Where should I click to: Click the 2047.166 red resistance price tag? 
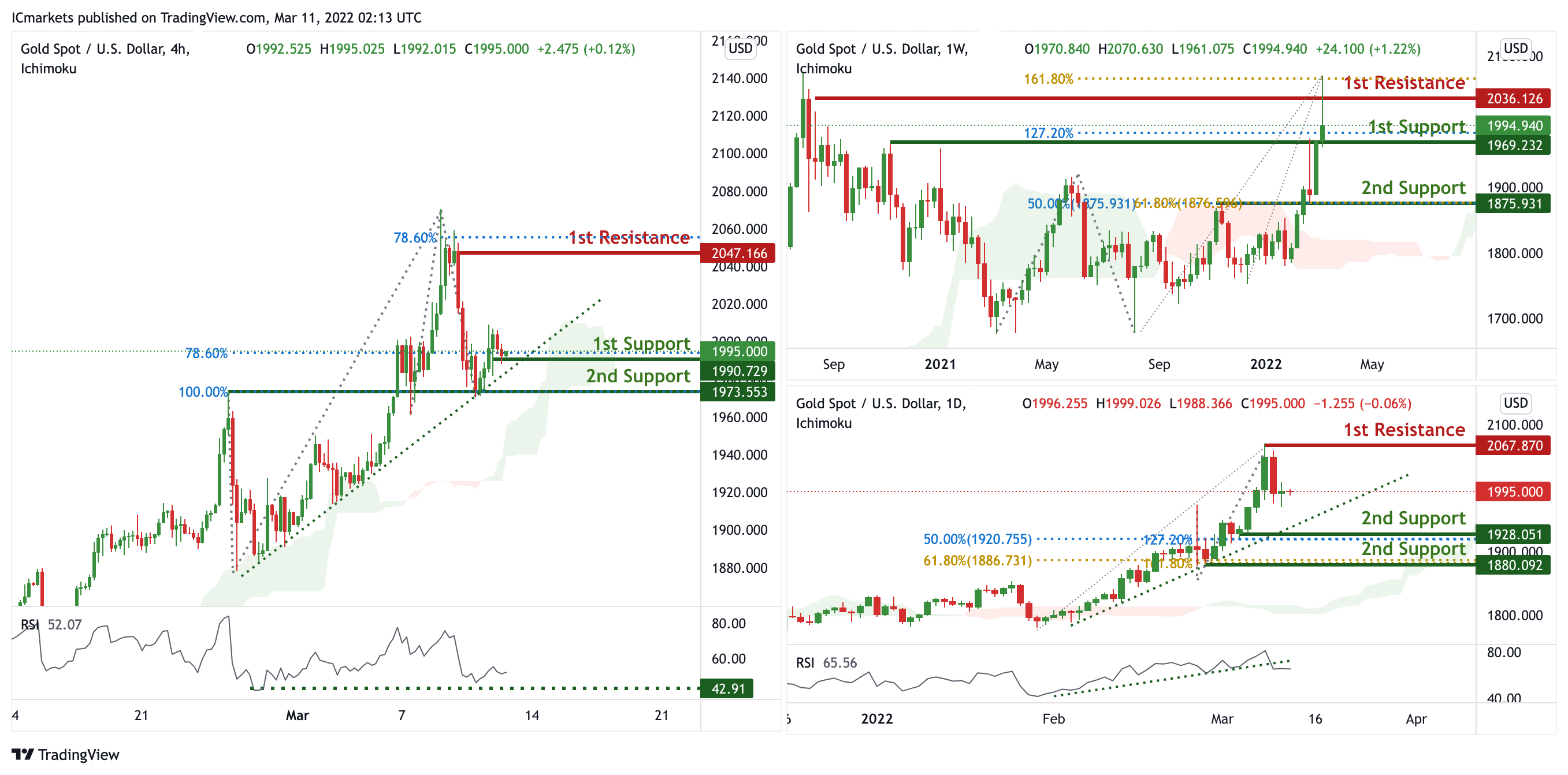[x=738, y=253]
